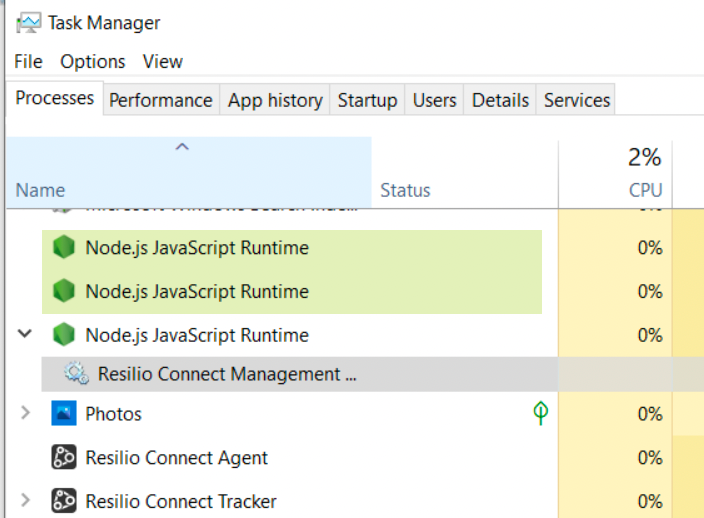Go to the Startup tab
Screen dimensions: 704x518
pos(367,100)
